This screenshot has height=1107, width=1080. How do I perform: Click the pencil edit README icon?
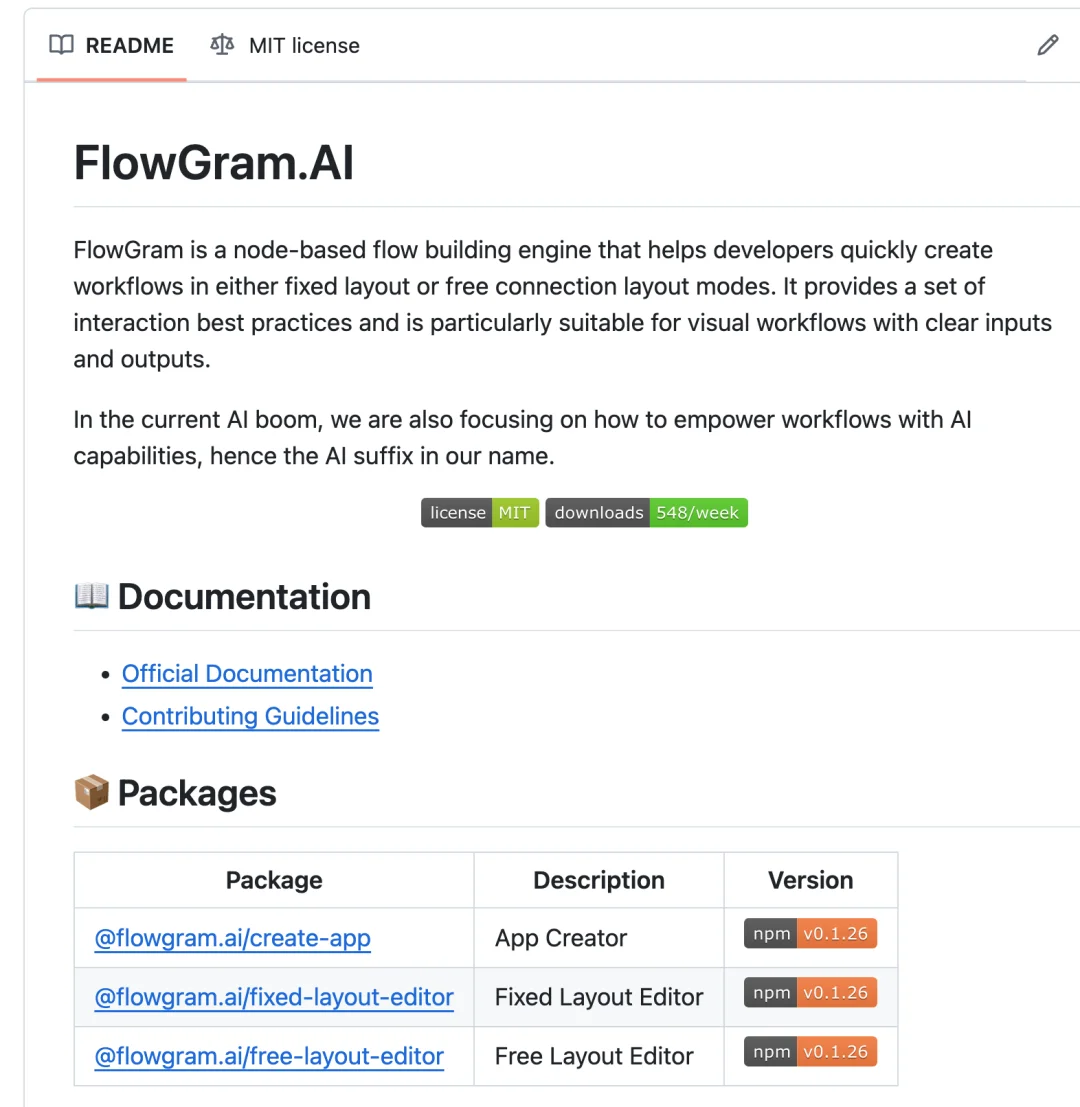(1048, 45)
